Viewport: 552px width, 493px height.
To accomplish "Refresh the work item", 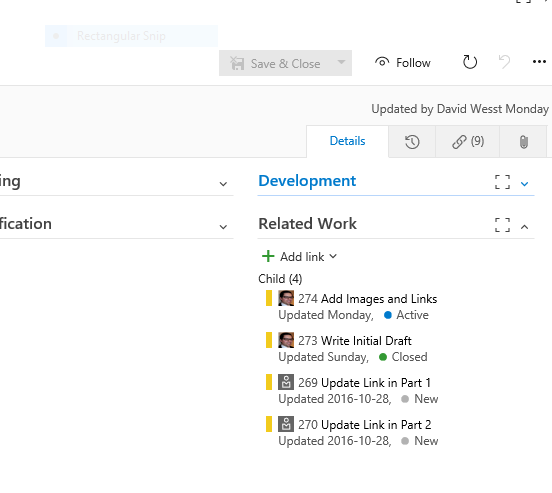I will (x=470, y=63).
